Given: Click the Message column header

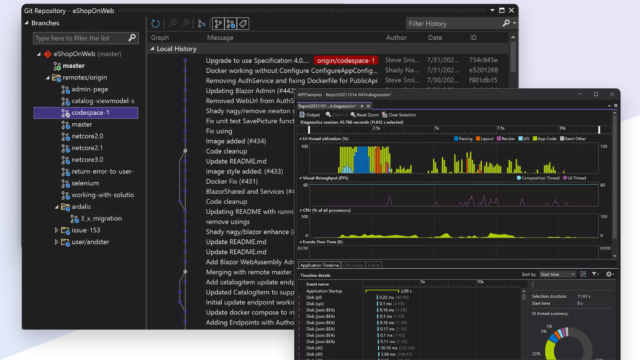Looking at the screenshot, I should tap(220, 38).
